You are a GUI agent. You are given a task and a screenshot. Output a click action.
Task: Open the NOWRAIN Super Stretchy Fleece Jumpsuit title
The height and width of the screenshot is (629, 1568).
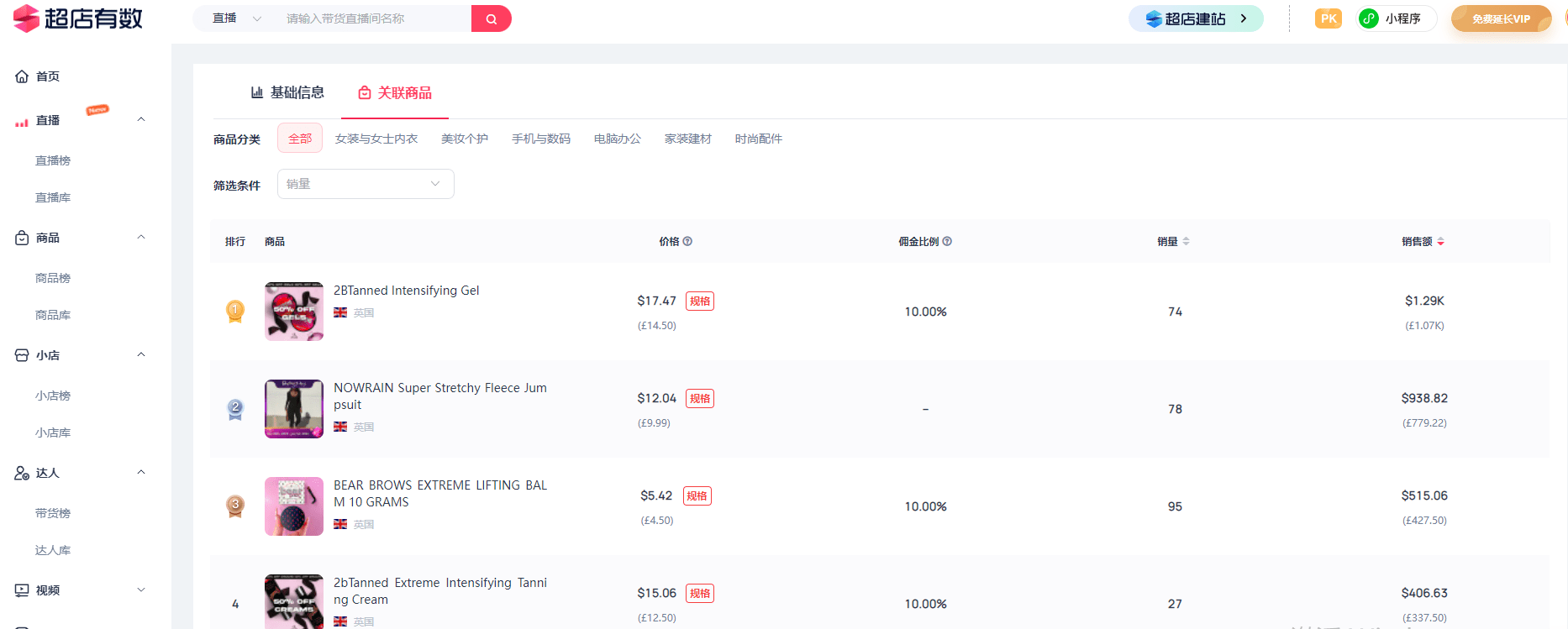440,396
